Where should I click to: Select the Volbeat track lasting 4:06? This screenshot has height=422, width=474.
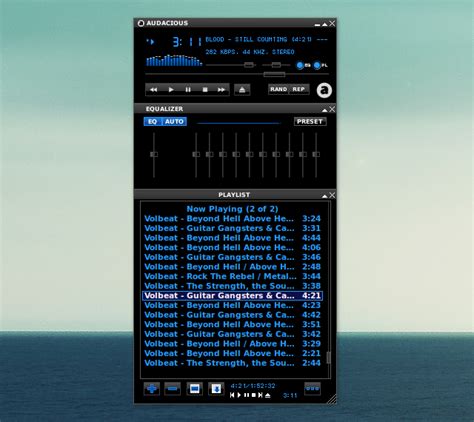pyautogui.click(x=232, y=248)
